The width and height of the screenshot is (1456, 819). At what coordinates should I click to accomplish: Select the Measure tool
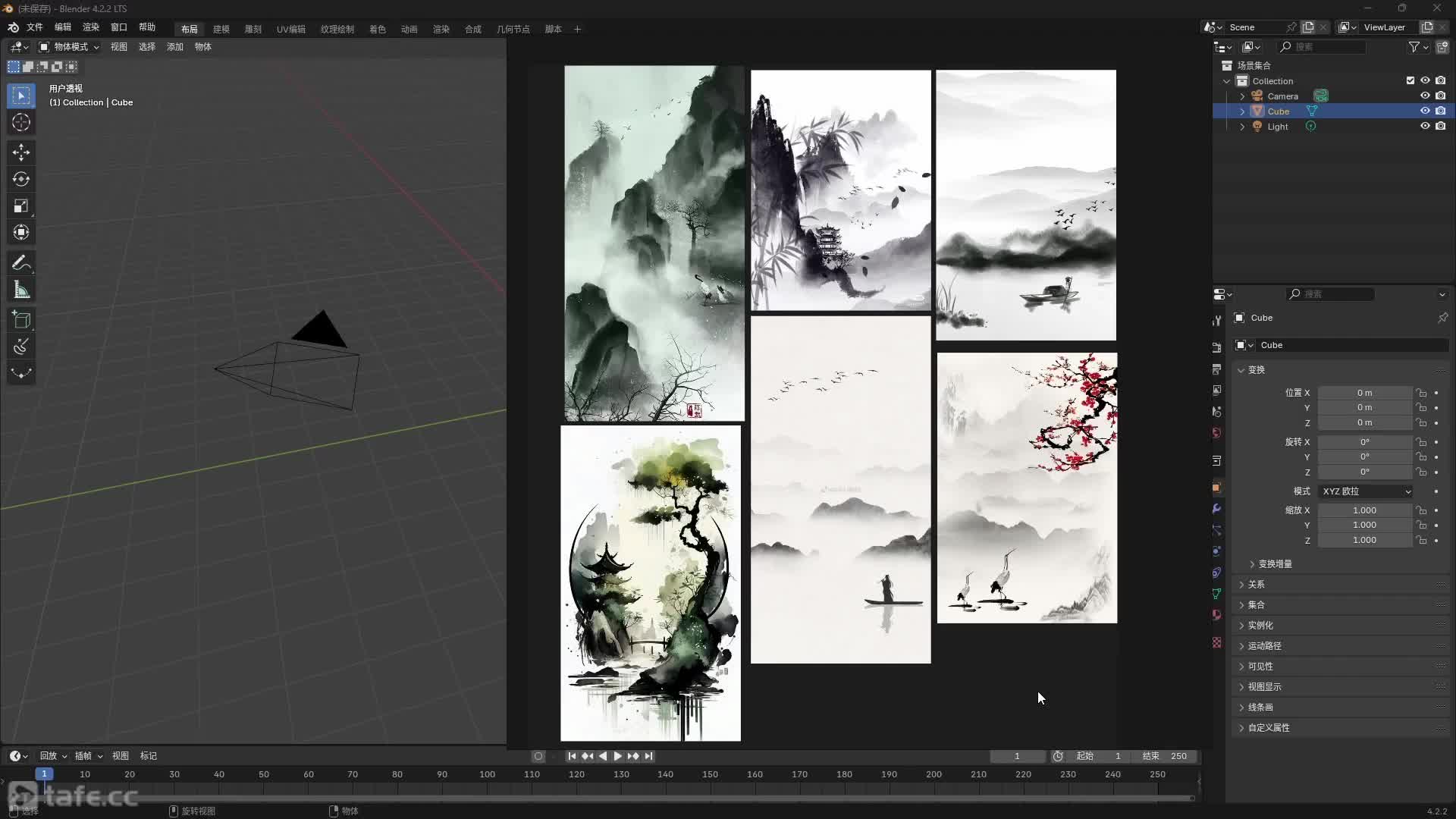pyautogui.click(x=21, y=290)
